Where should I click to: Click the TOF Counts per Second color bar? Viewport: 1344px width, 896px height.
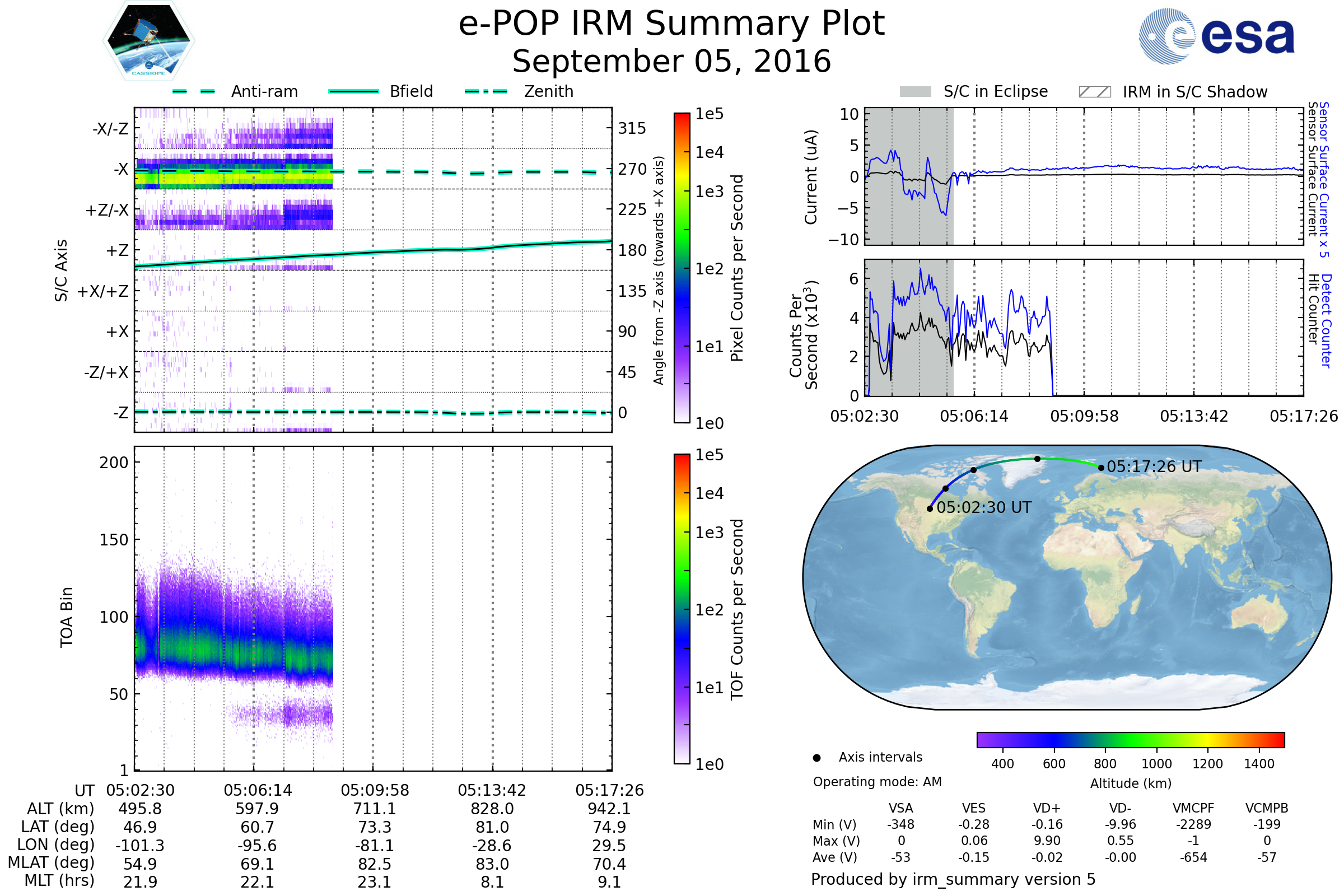point(682,609)
